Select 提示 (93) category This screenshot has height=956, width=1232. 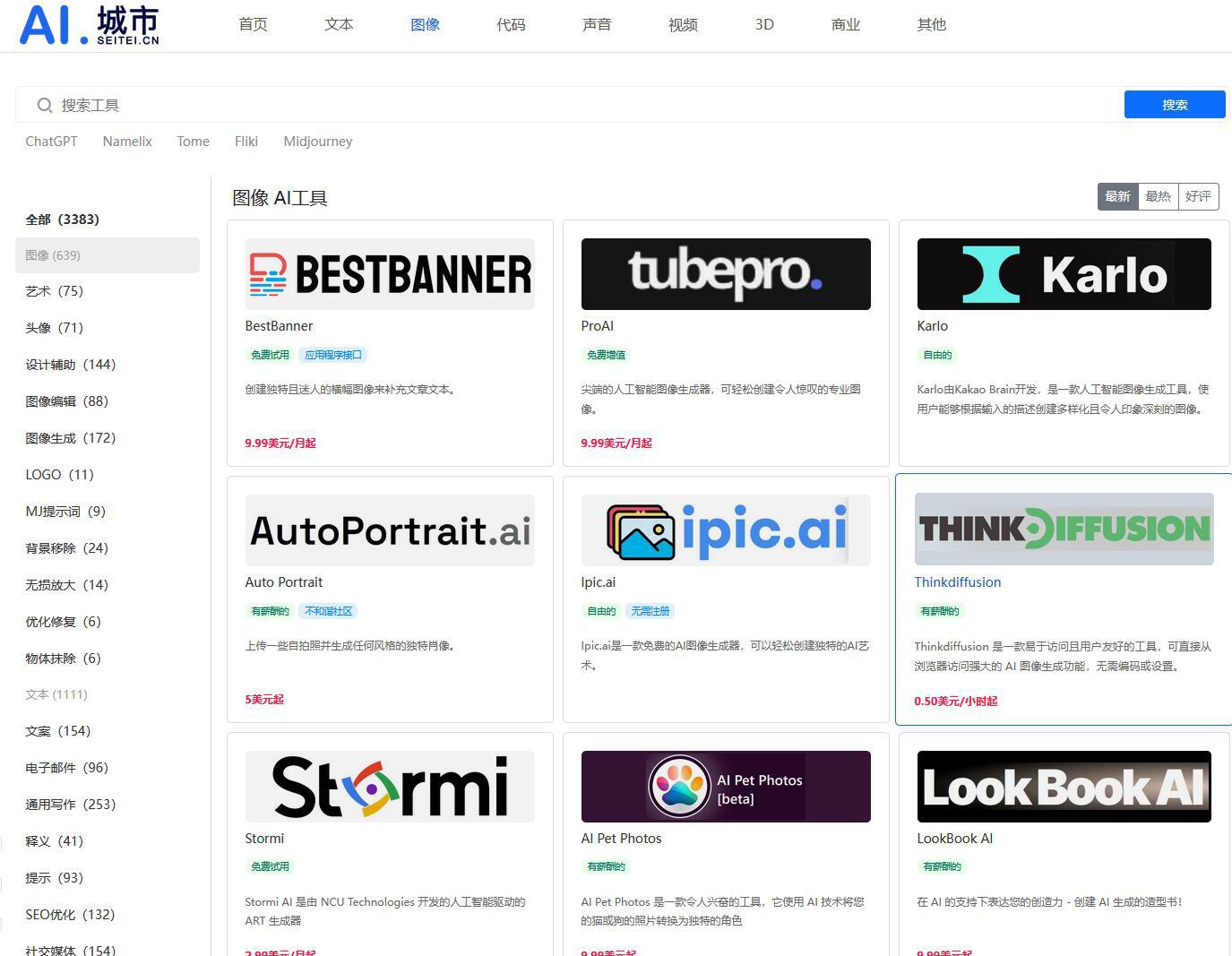coord(54,878)
